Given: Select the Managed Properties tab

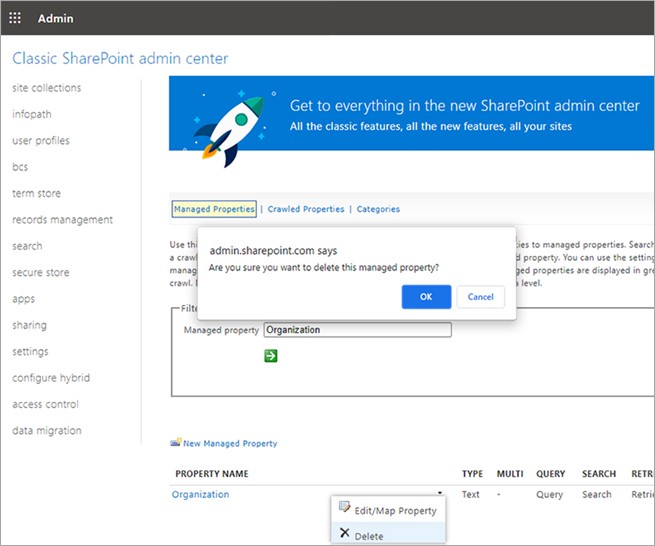Looking at the screenshot, I should coord(214,209).
